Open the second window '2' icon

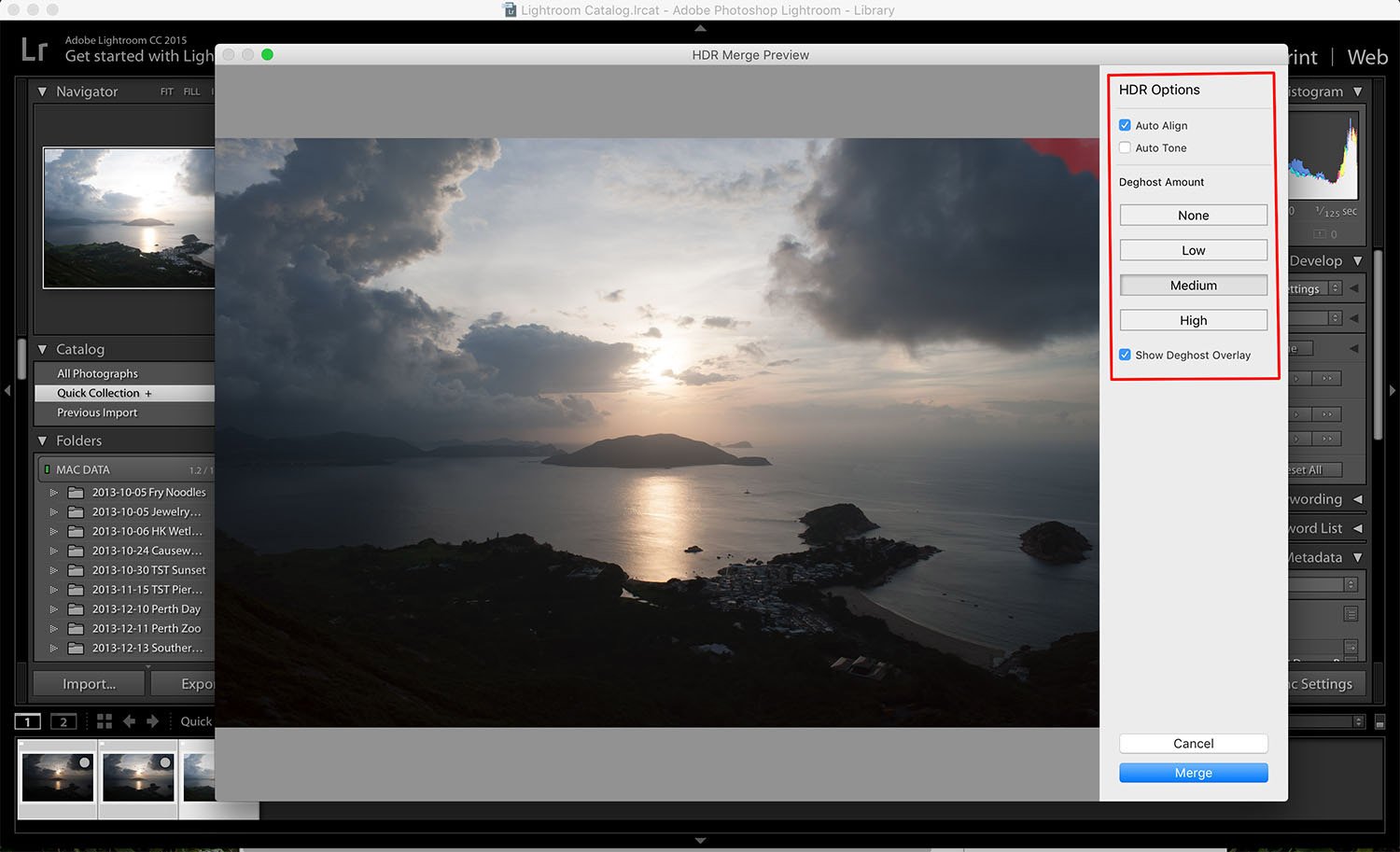63,721
